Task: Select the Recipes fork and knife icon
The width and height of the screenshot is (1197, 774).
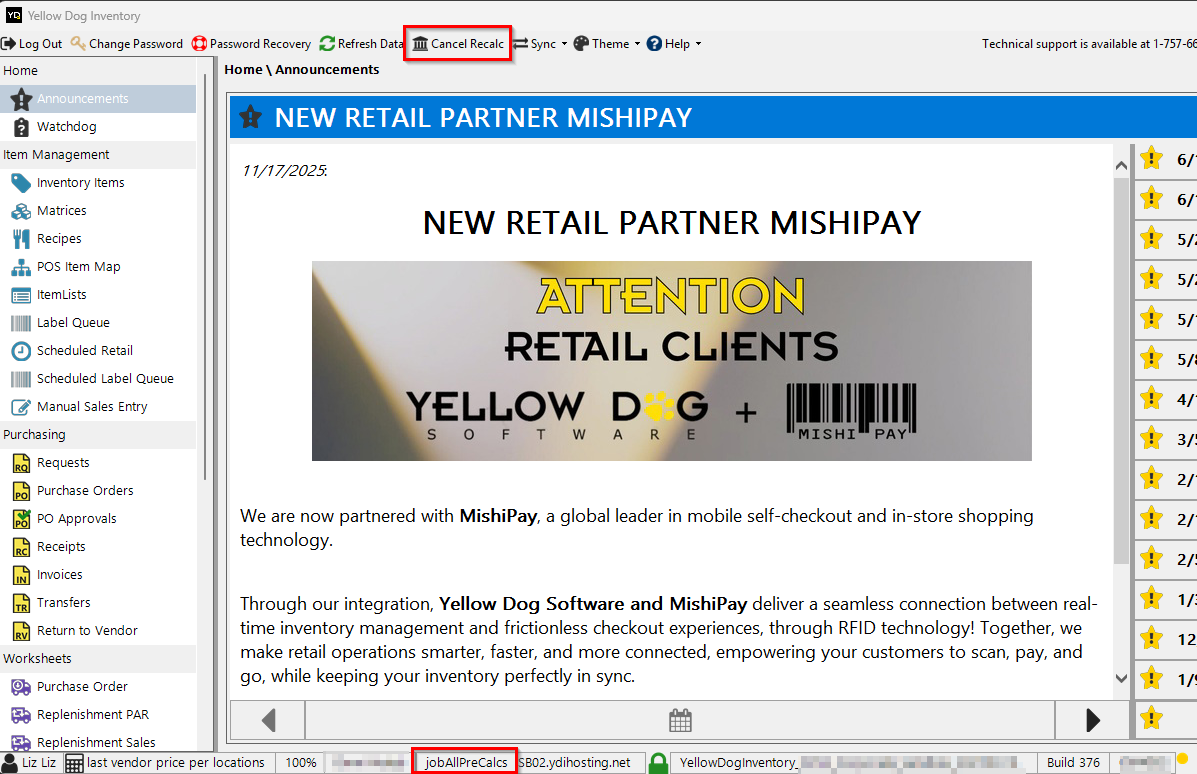Action: 21,239
